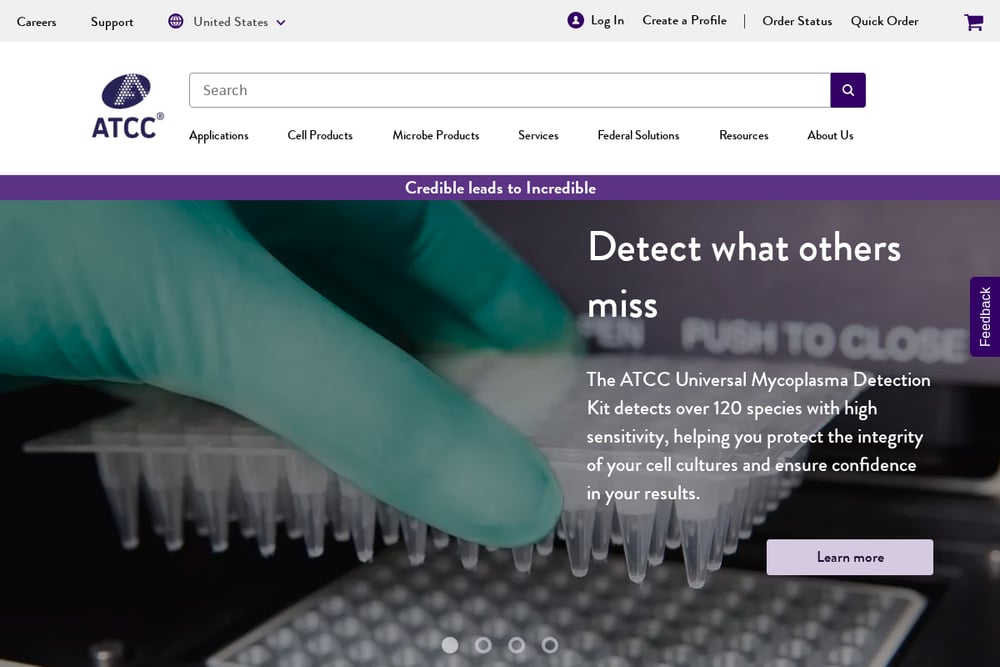Select the third carousel slide dot
The width and height of the screenshot is (1000, 667).
[517, 645]
